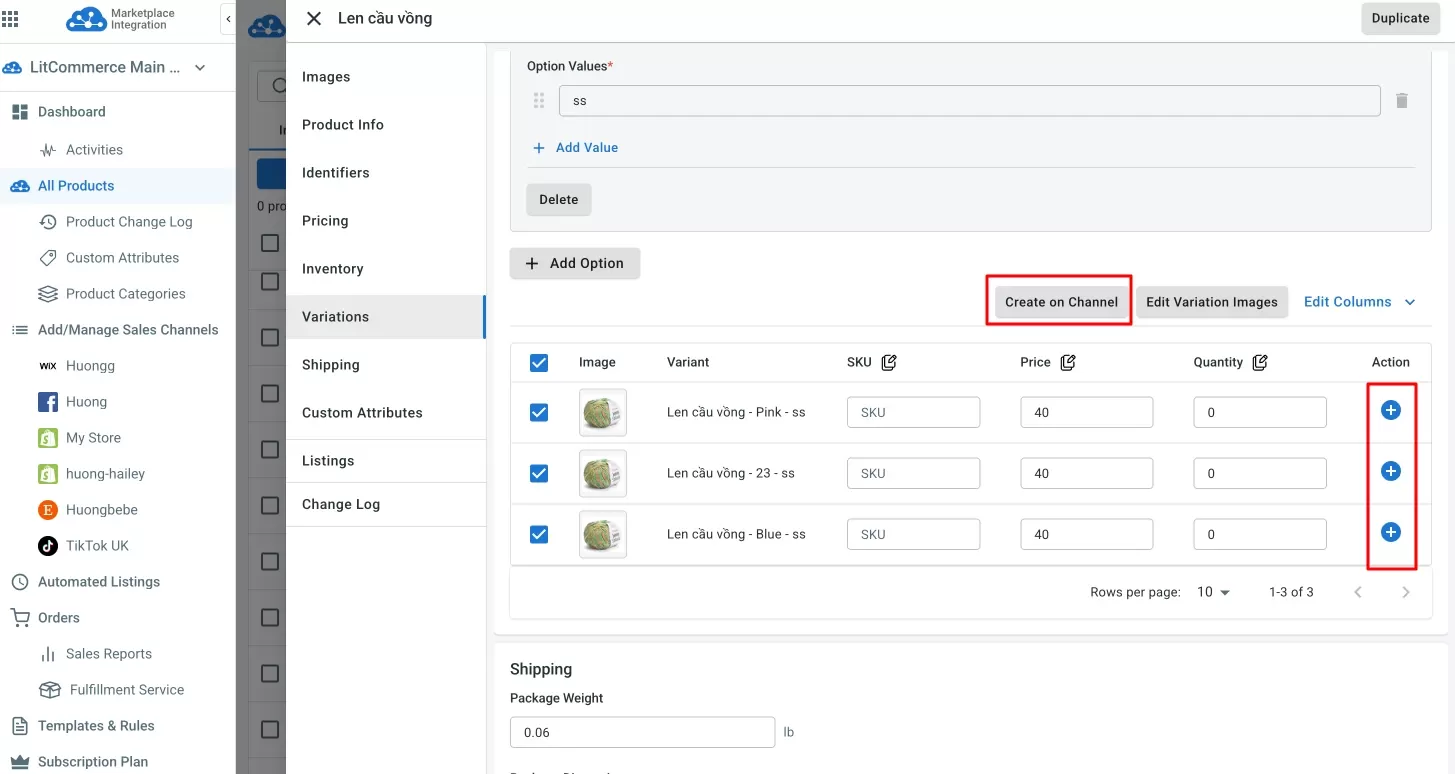
Task: Open the Images section tab
Action: coord(385,77)
